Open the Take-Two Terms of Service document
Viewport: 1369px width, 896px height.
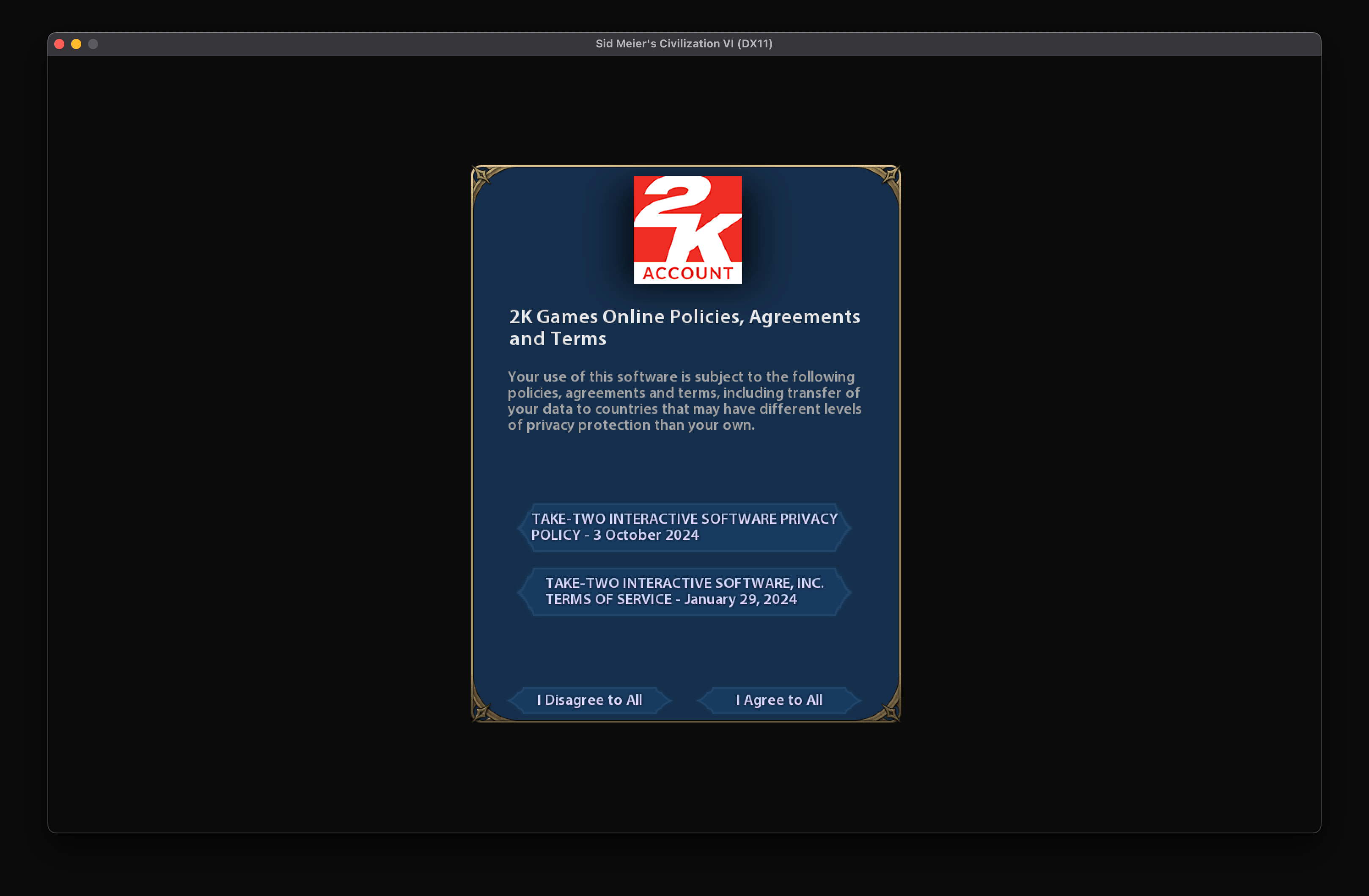coord(684,591)
